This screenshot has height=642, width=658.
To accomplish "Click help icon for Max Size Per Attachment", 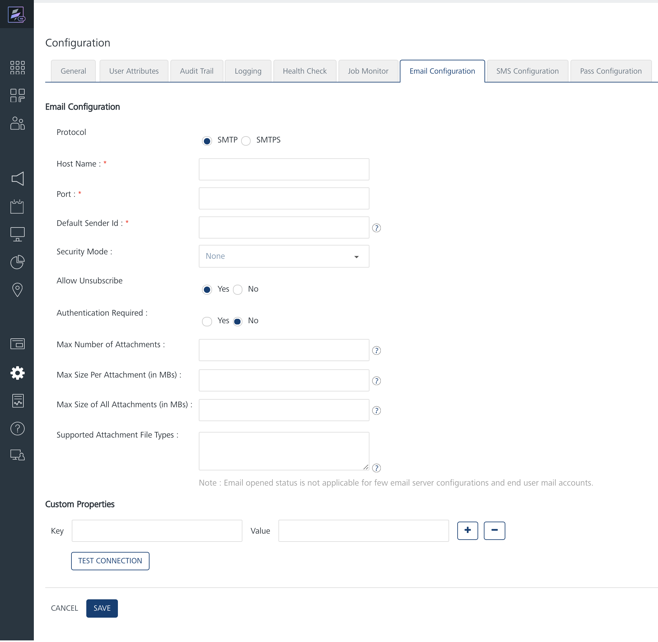I will point(376,381).
